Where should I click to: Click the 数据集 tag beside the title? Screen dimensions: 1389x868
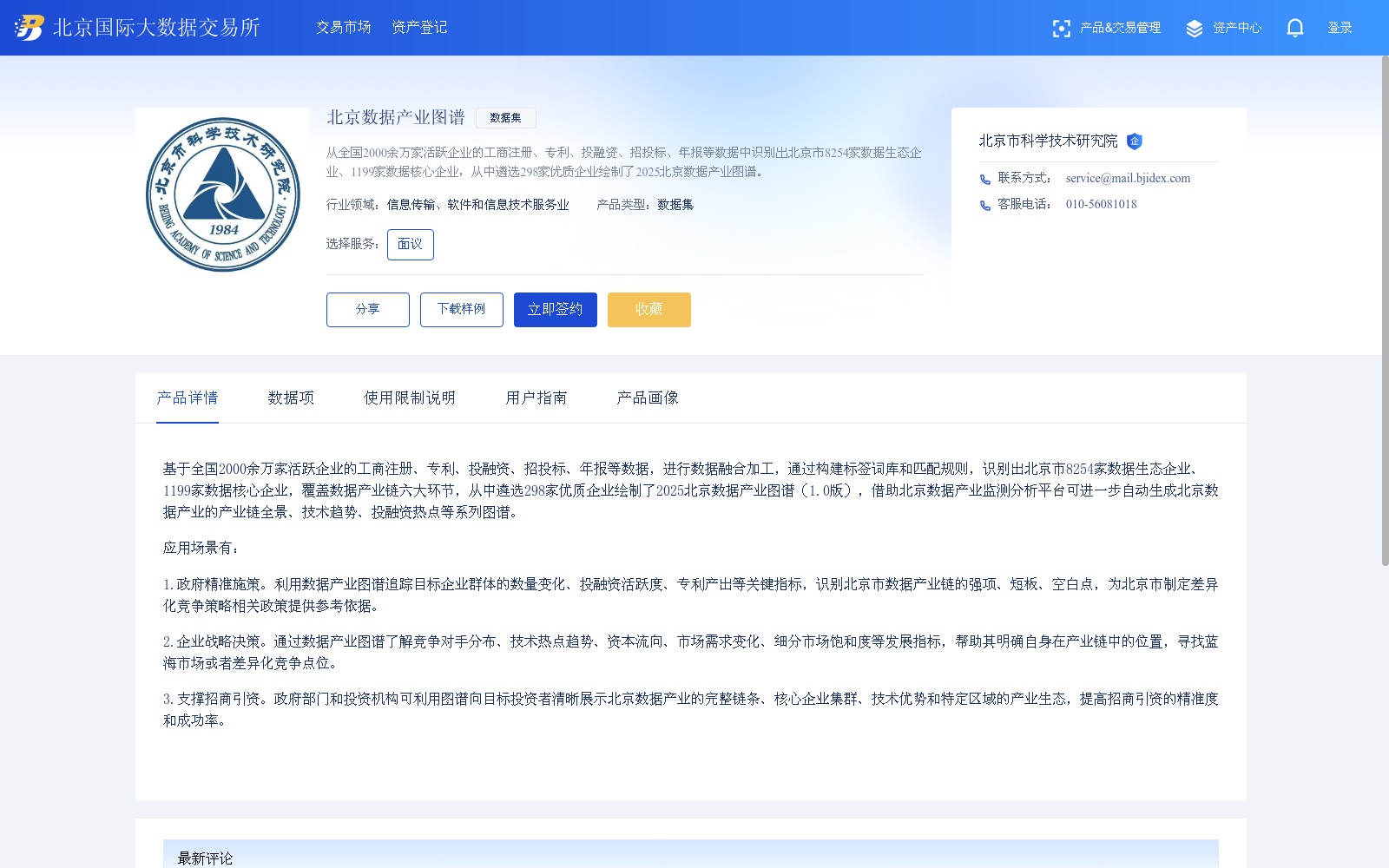pyautogui.click(x=506, y=118)
